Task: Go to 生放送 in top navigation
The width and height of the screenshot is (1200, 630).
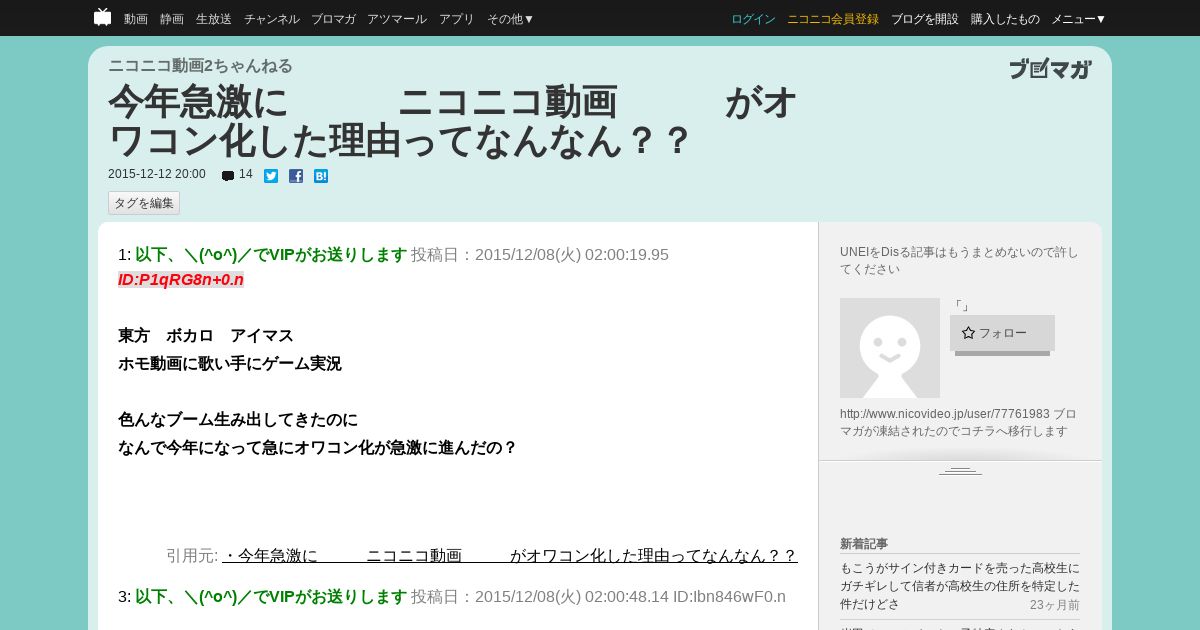Action: coord(214,19)
